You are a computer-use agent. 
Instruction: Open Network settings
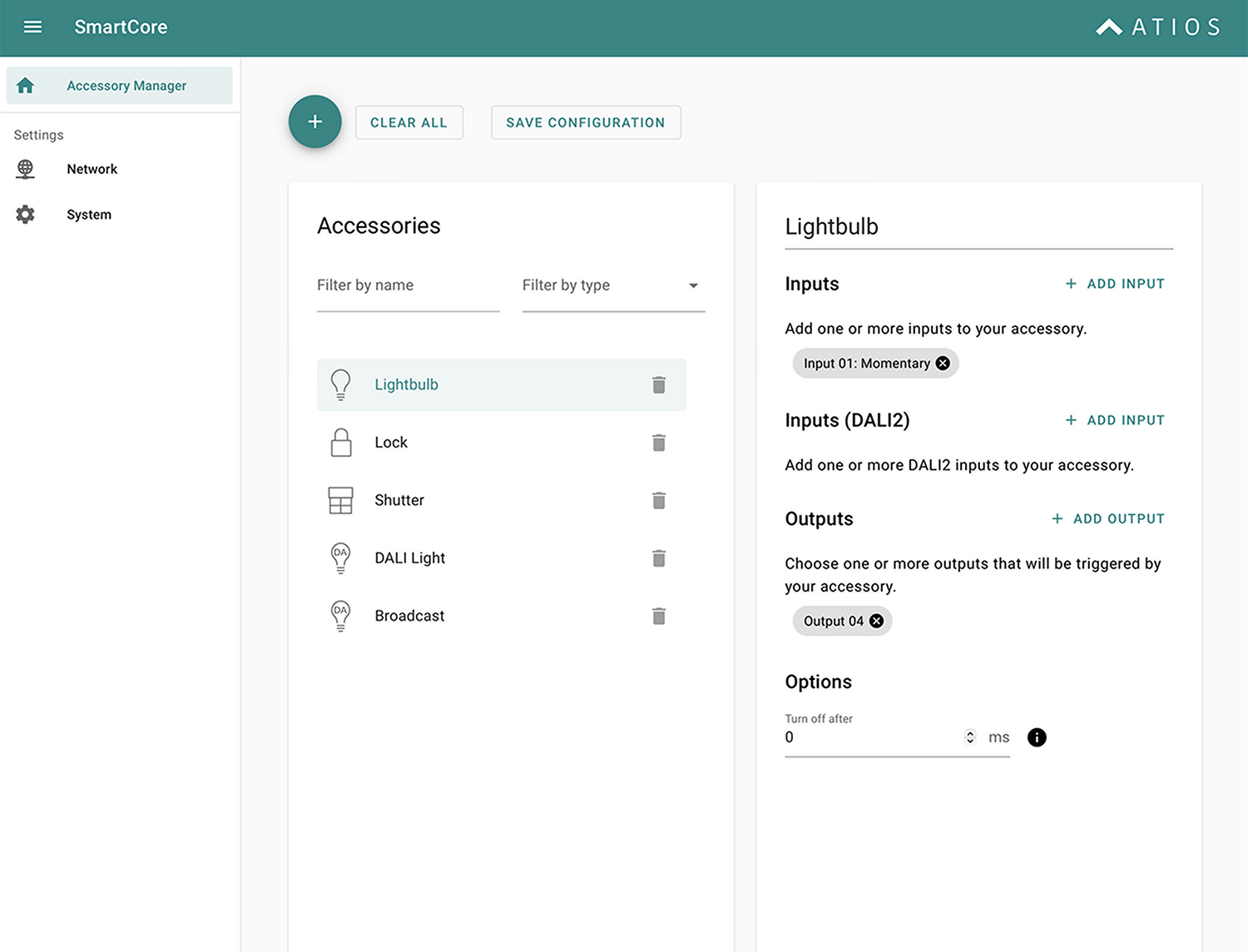pyautogui.click(x=92, y=169)
